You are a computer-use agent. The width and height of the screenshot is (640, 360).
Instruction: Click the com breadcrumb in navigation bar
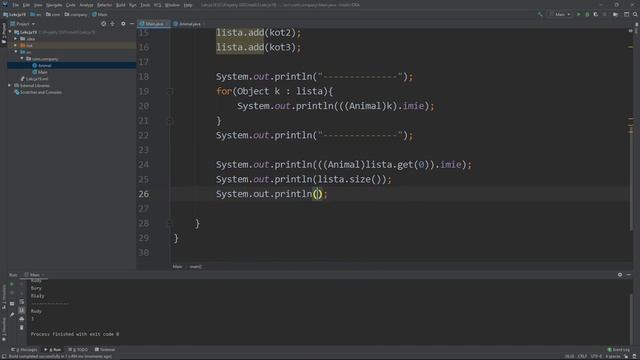53,14
